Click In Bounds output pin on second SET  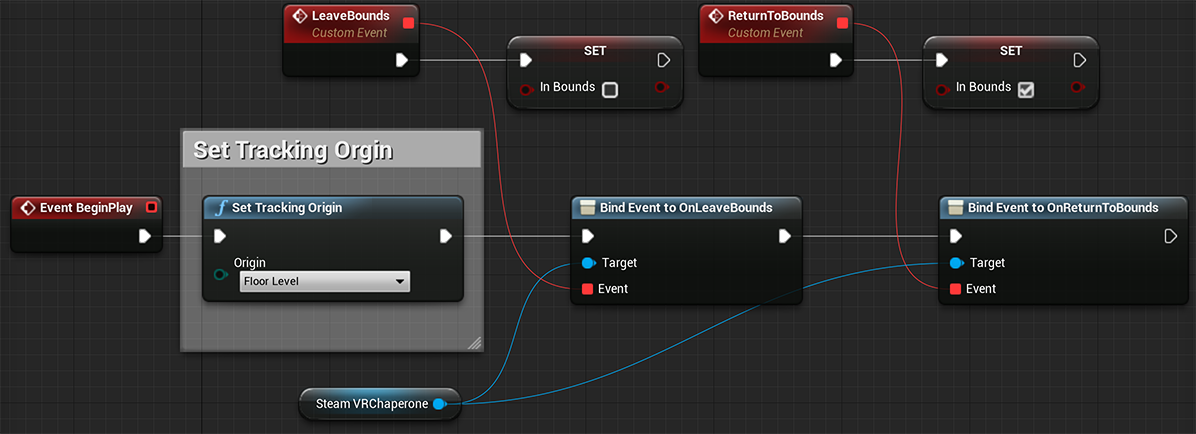tap(1078, 88)
